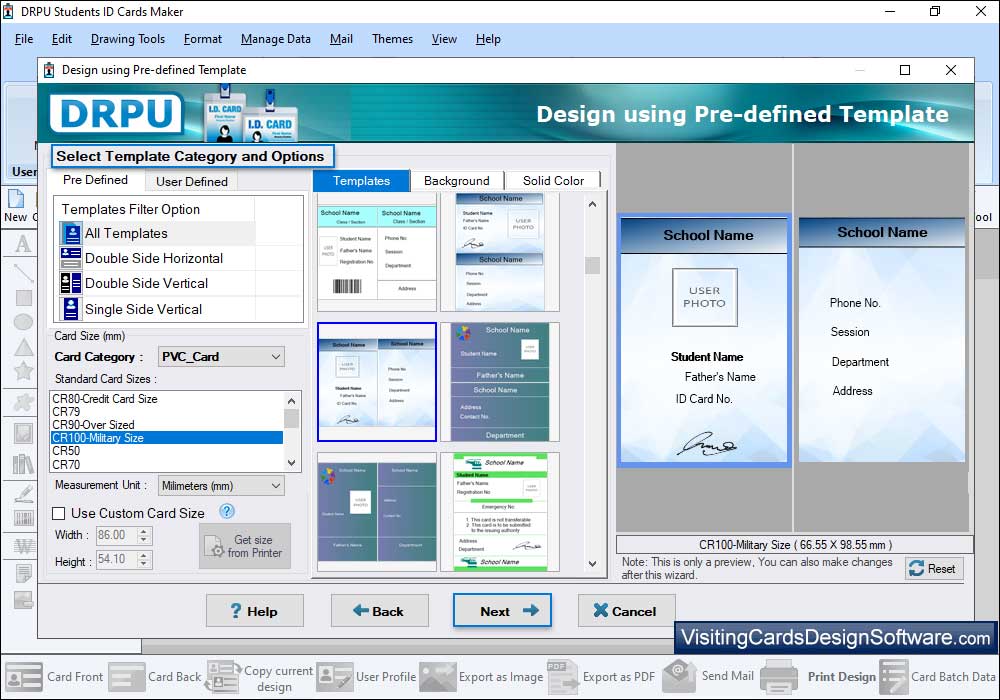Screen dimensions: 1000x700
Task: Select CR100-Military Size in list
Action: (166, 437)
